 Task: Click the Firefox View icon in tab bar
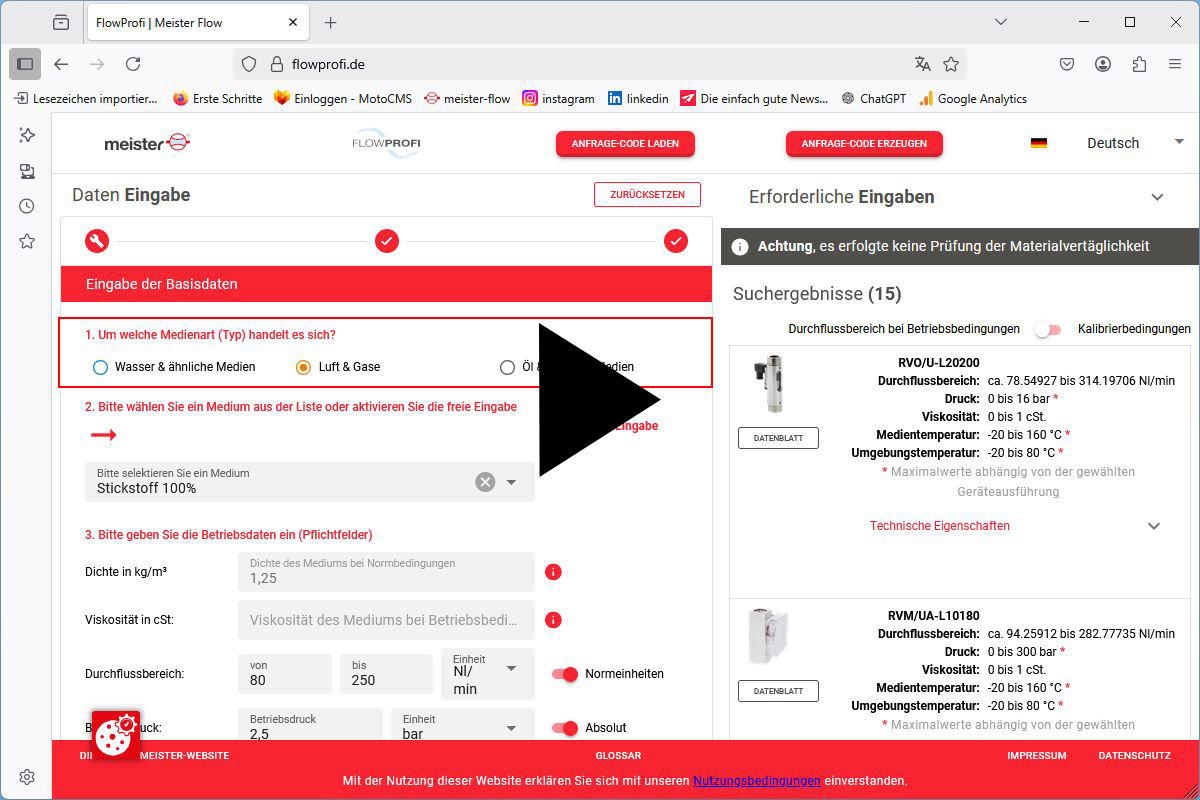click(61, 22)
